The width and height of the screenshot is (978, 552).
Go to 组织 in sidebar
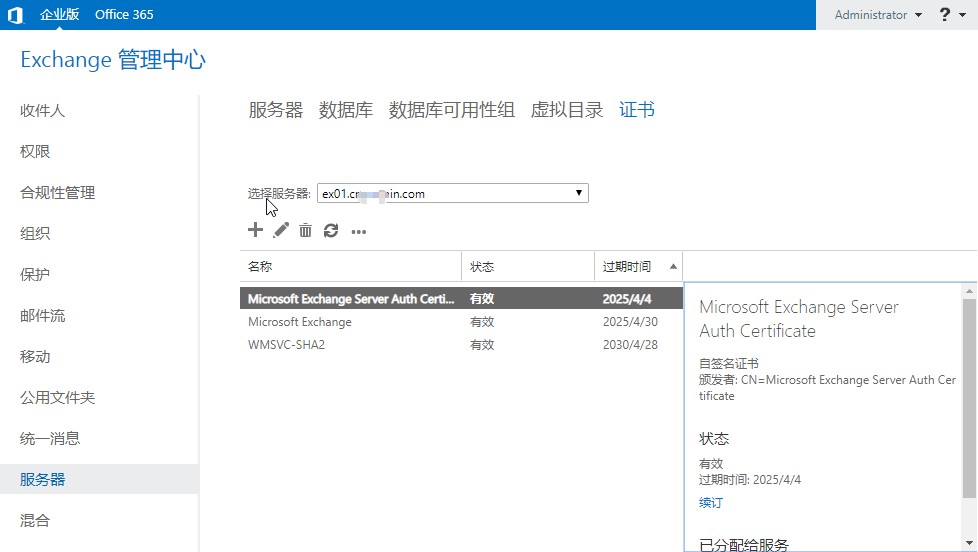coord(35,233)
